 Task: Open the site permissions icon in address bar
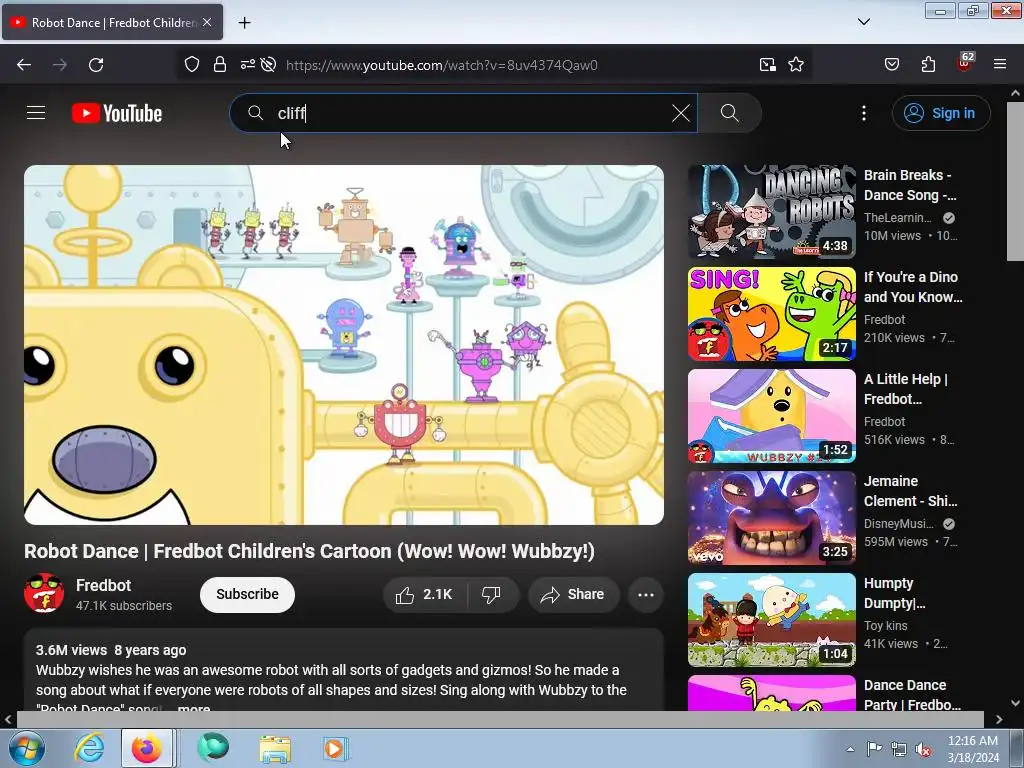pyautogui.click(x=248, y=65)
